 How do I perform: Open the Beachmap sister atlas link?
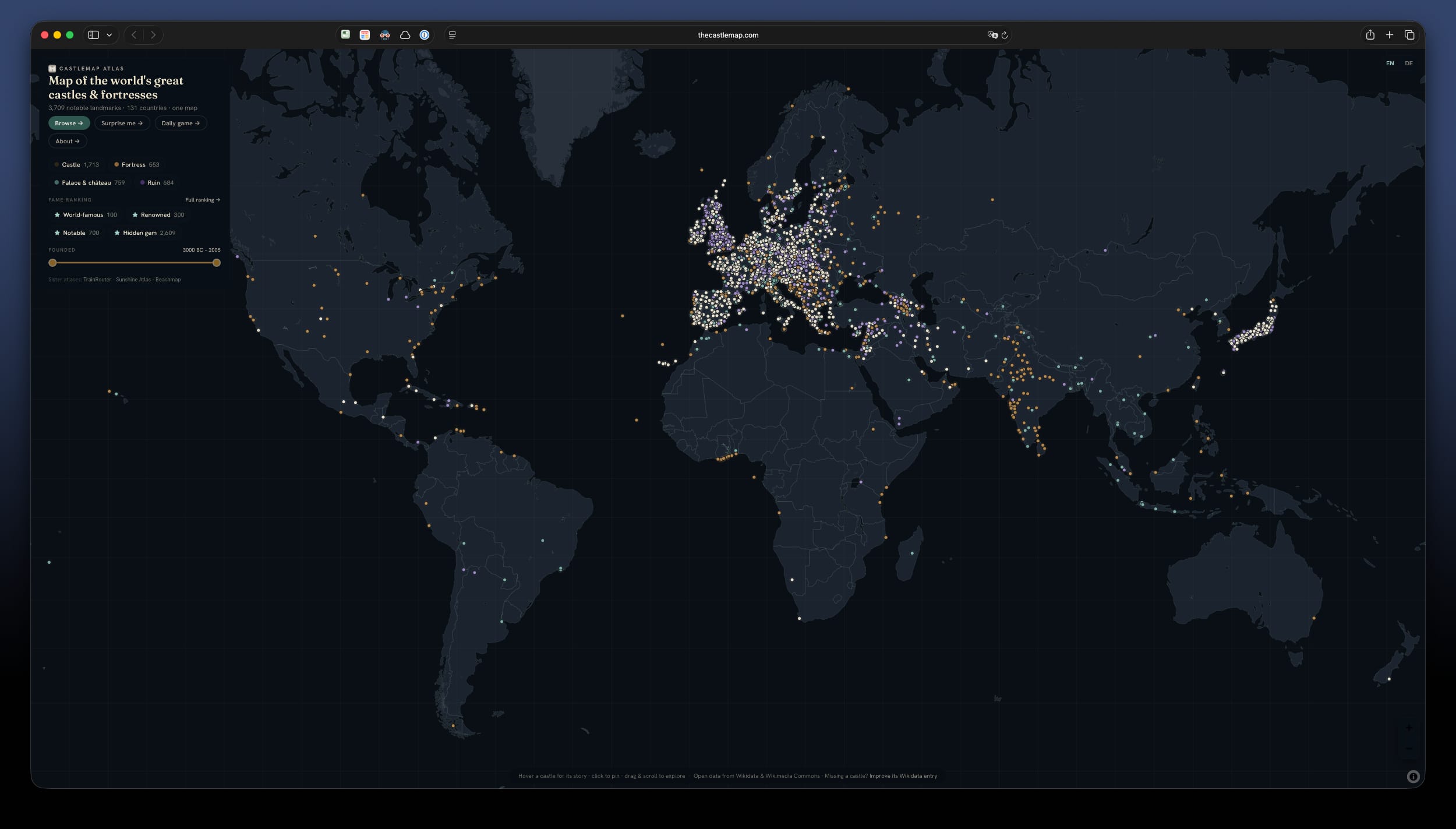tap(168, 280)
